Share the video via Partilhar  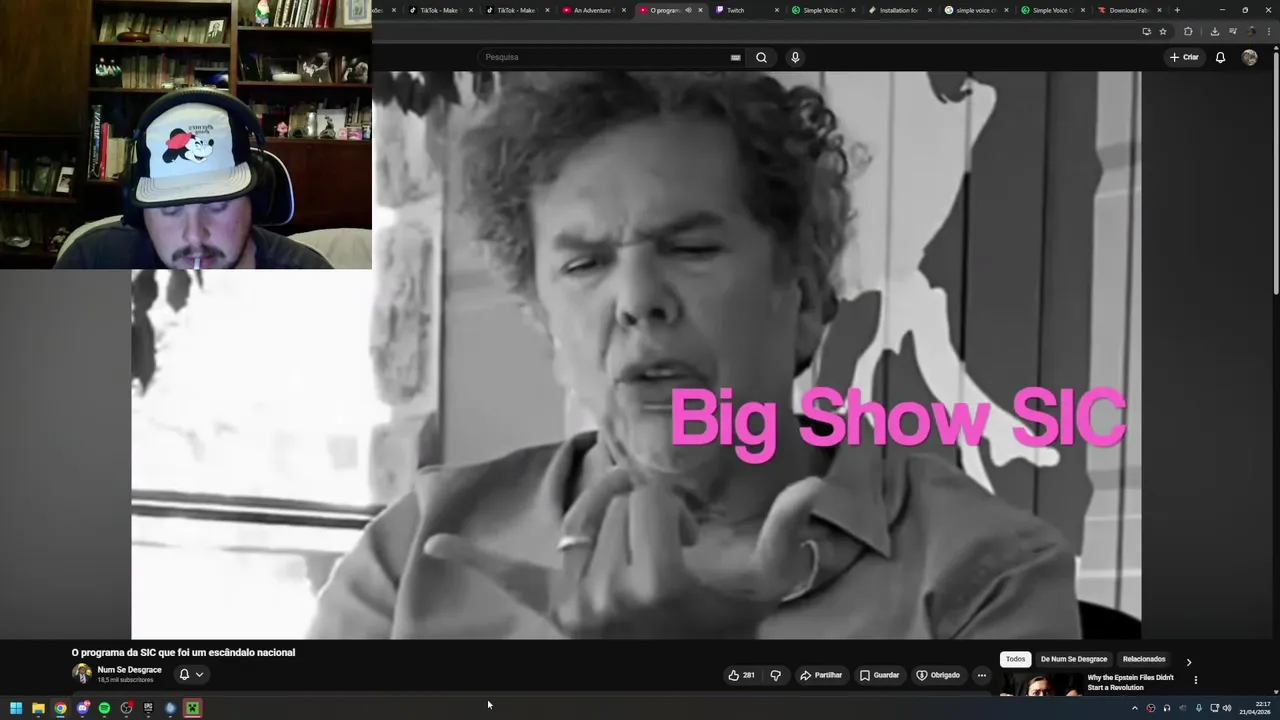pos(821,675)
